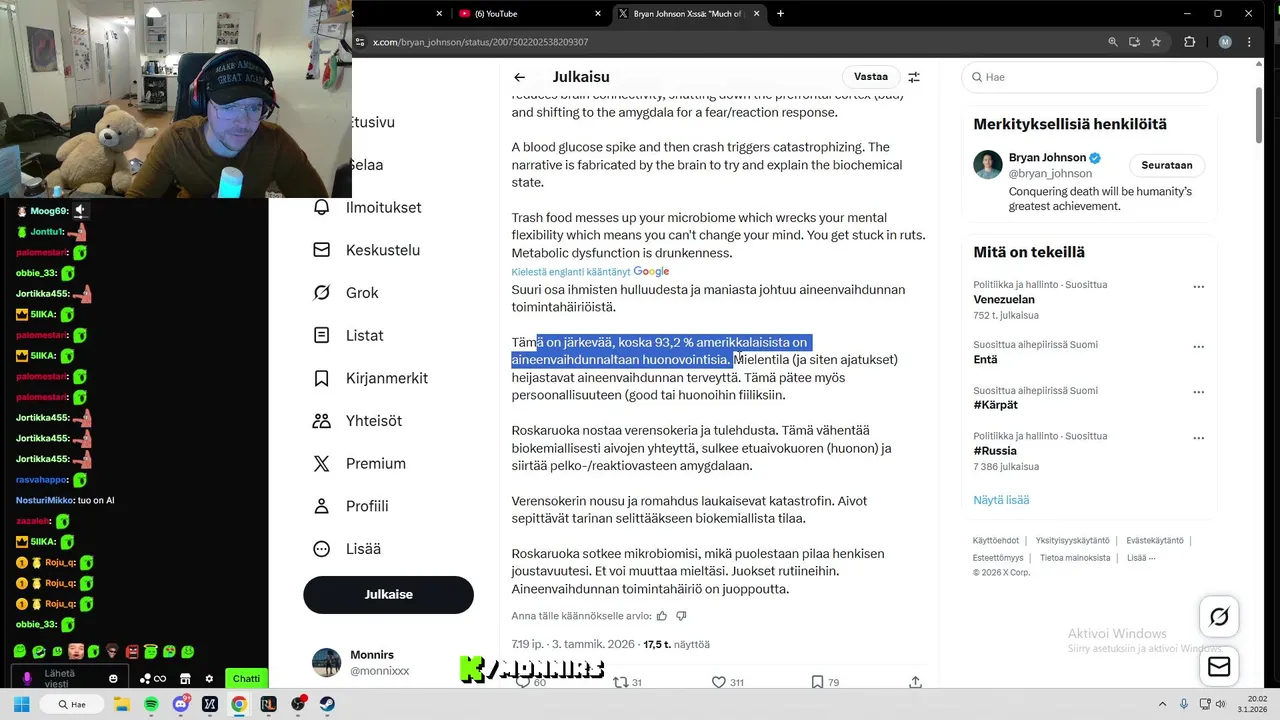Screen dimensions: 1280x720
Task: Click the green Chatti send button
Action: click(246, 678)
